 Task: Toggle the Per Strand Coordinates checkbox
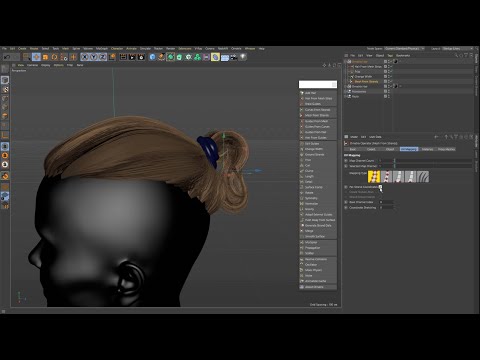tap(380, 187)
